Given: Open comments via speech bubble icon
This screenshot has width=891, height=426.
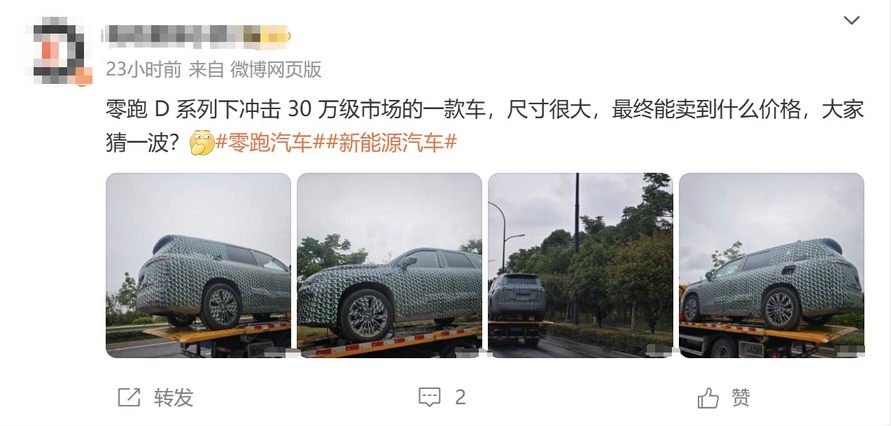Looking at the screenshot, I should (430, 397).
